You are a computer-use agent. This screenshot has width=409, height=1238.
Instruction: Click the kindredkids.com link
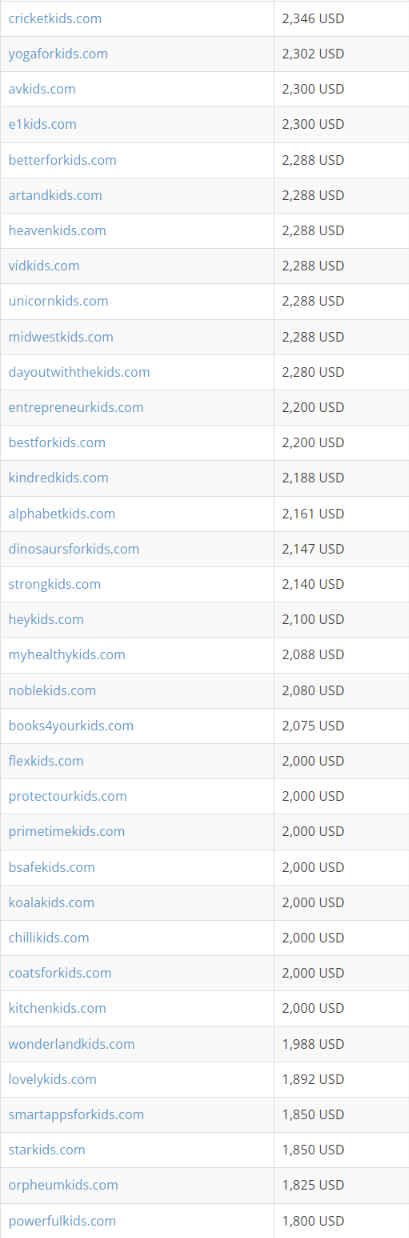click(x=58, y=478)
